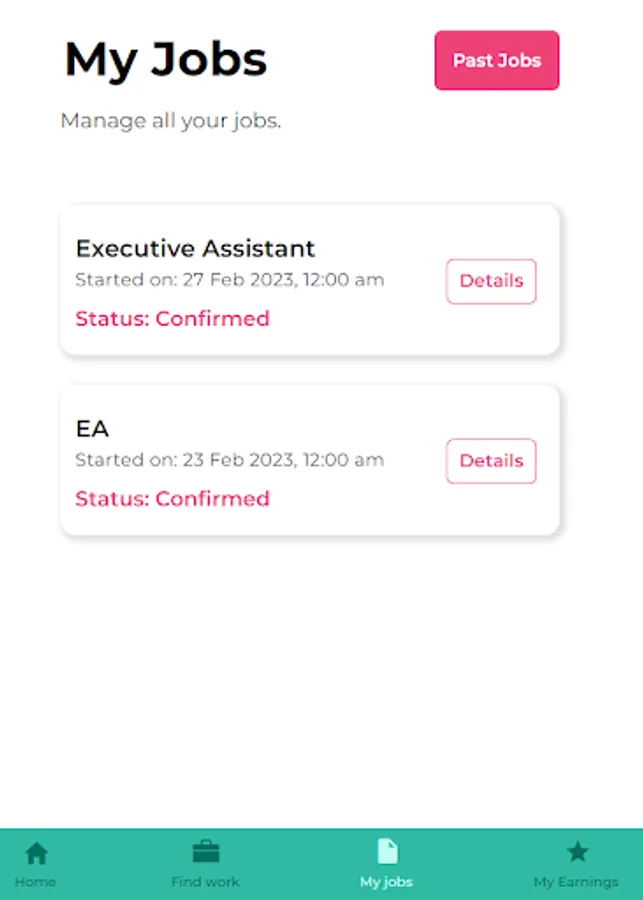Click the EA job's Status: Confirmed text
The image size is (643, 900).
[x=172, y=499]
